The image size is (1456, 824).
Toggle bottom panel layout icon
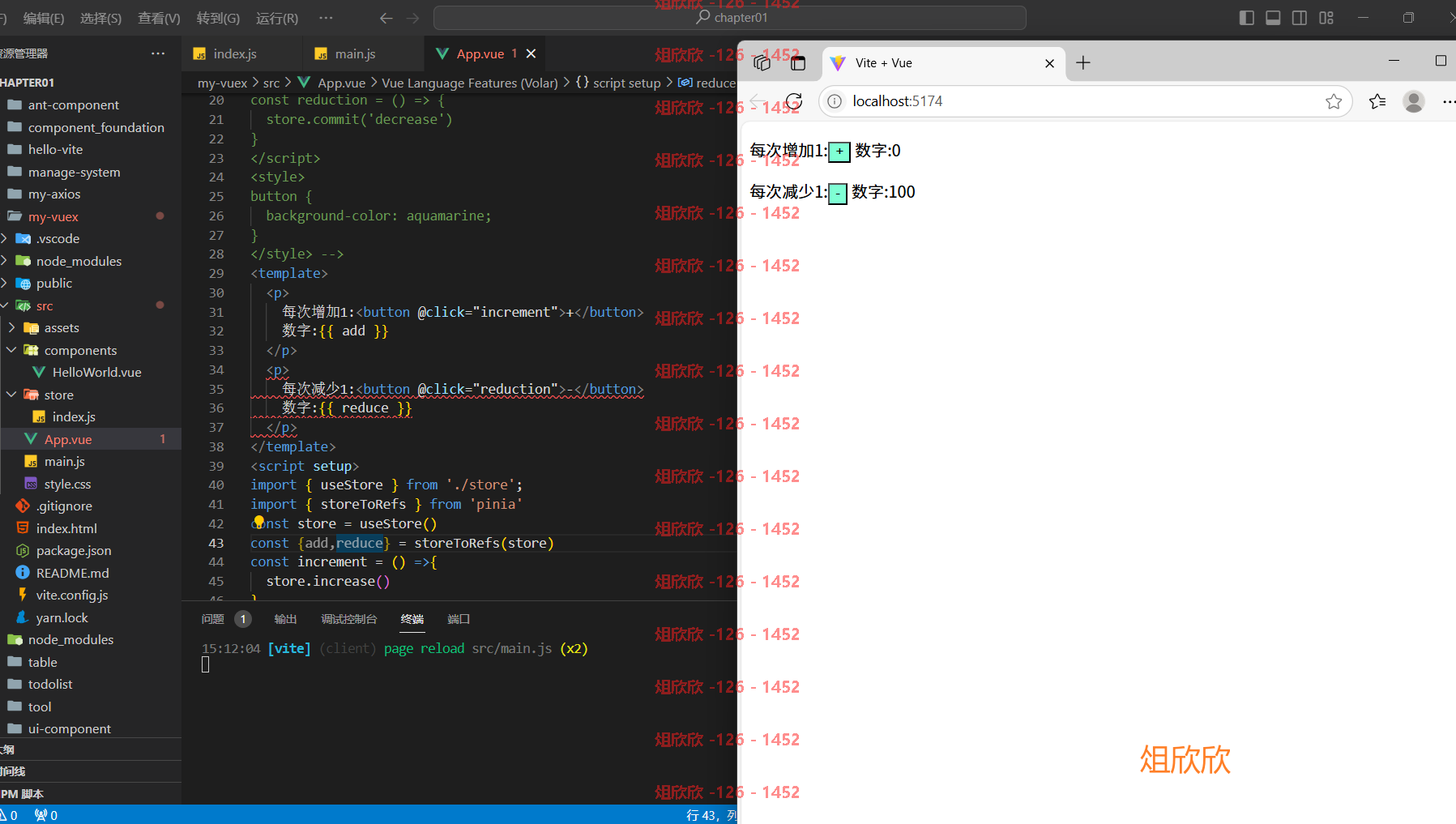point(1273,18)
